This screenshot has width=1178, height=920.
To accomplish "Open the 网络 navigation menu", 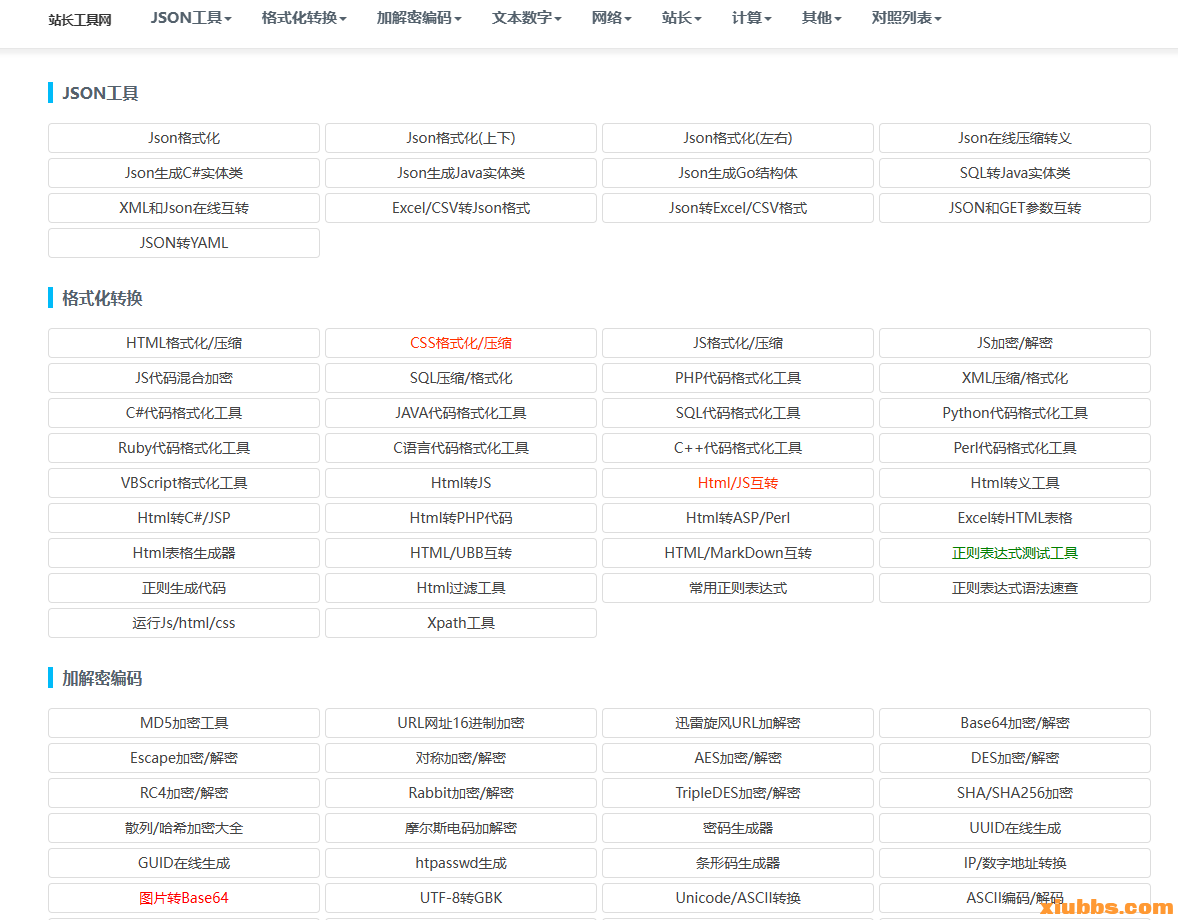I will (611, 18).
